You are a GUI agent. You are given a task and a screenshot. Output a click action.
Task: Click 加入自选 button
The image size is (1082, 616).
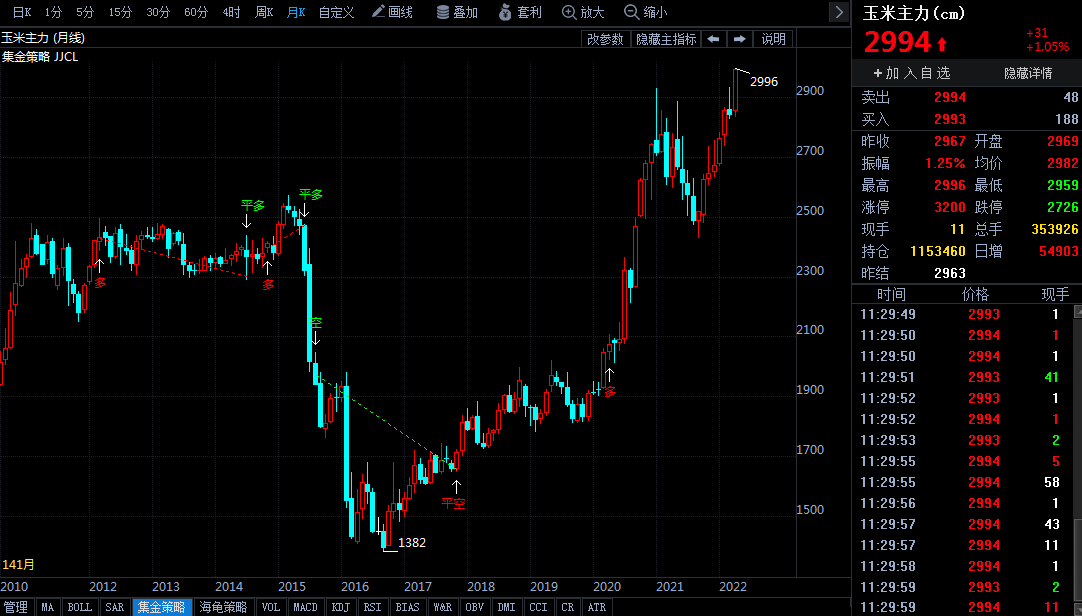tap(912, 73)
